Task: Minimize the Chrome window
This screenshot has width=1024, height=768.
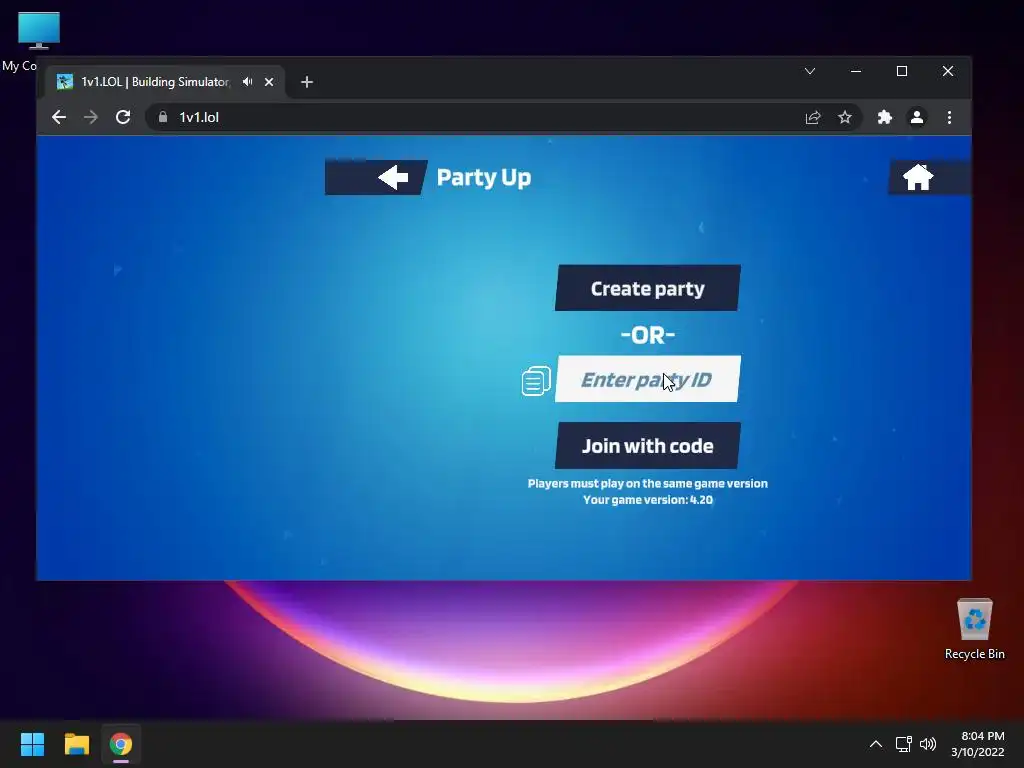Action: click(x=856, y=71)
